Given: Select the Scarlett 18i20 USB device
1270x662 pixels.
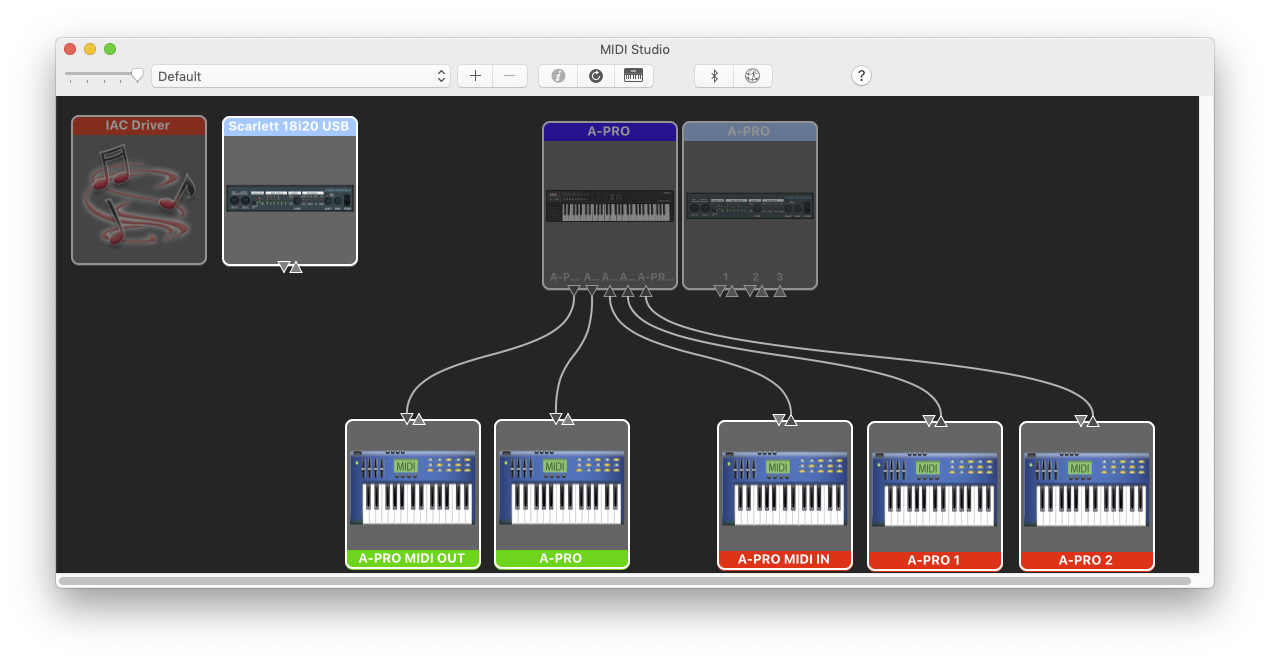Looking at the screenshot, I should click(290, 190).
